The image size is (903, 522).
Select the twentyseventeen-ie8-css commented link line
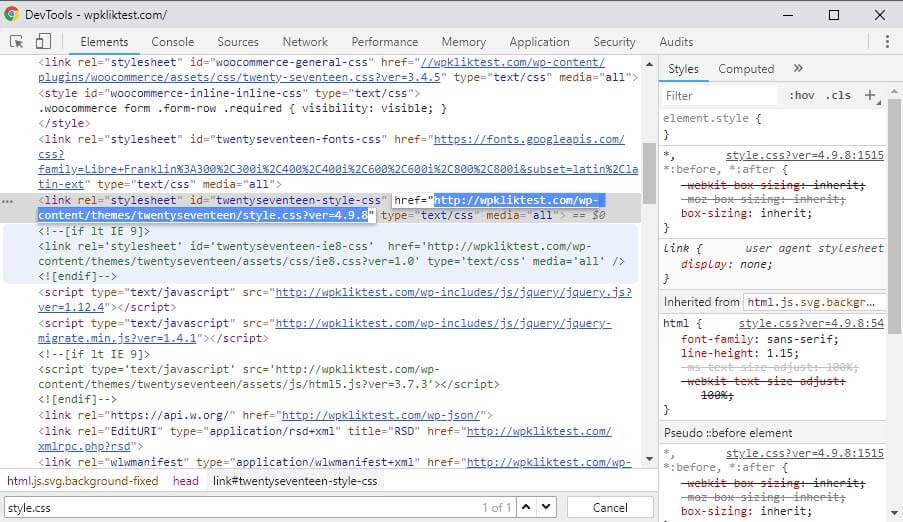pos(331,254)
